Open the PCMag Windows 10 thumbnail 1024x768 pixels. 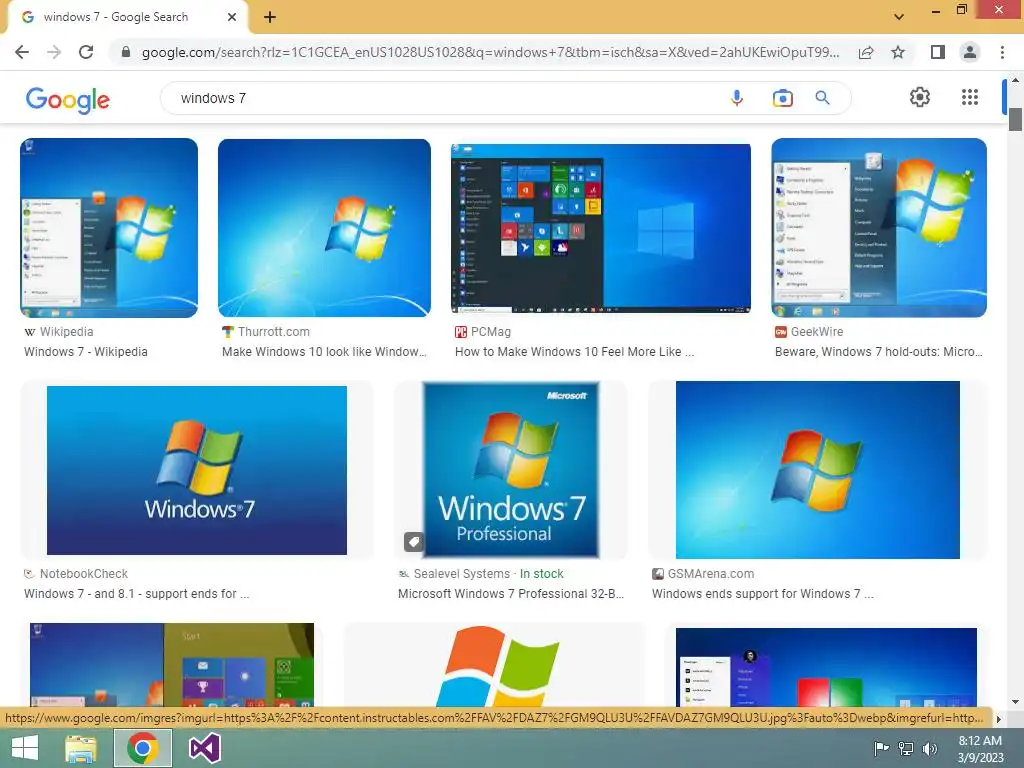tap(601, 228)
